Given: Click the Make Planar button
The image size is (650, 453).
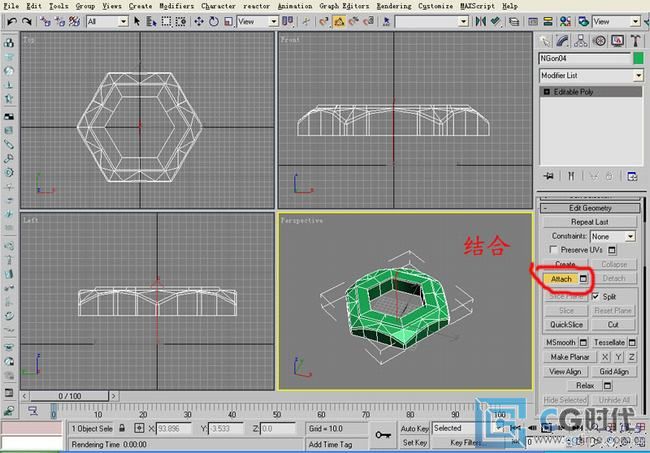Looking at the screenshot, I should pyautogui.click(x=570, y=357).
